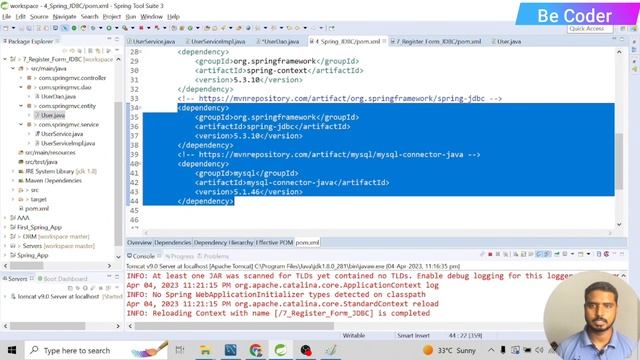Click the Remove Launch icon in Console toolbar
The height and width of the screenshot is (360, 640).
click(x=498, y=254)
